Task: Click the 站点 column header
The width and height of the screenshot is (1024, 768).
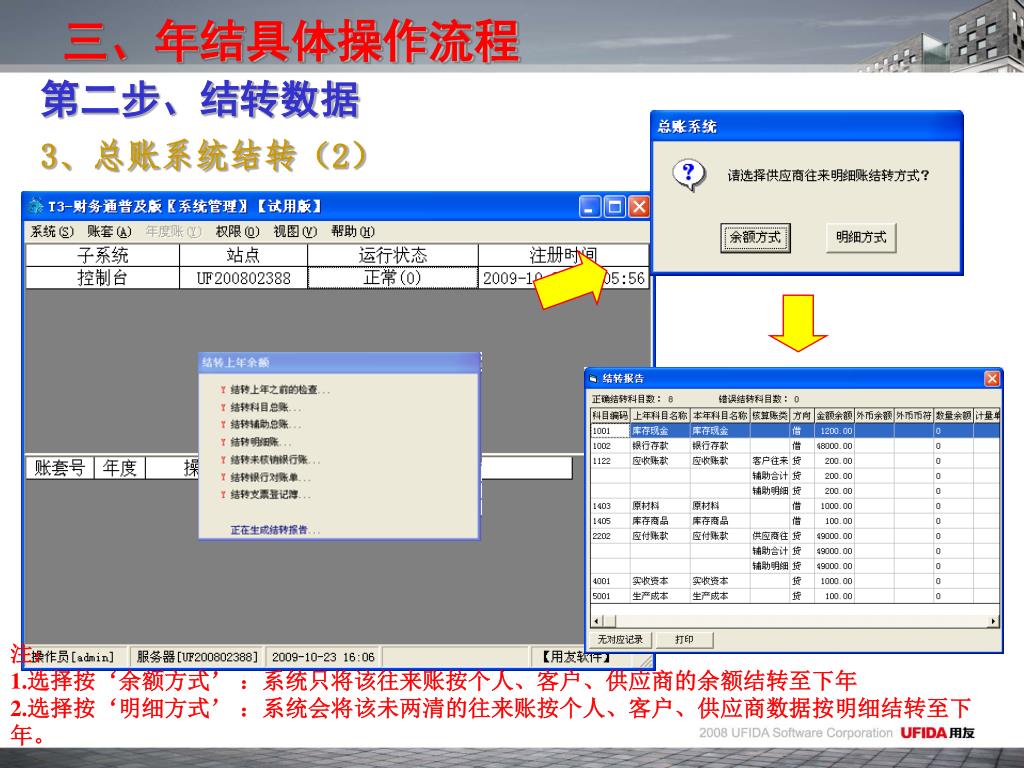Action: click(243, 255)
